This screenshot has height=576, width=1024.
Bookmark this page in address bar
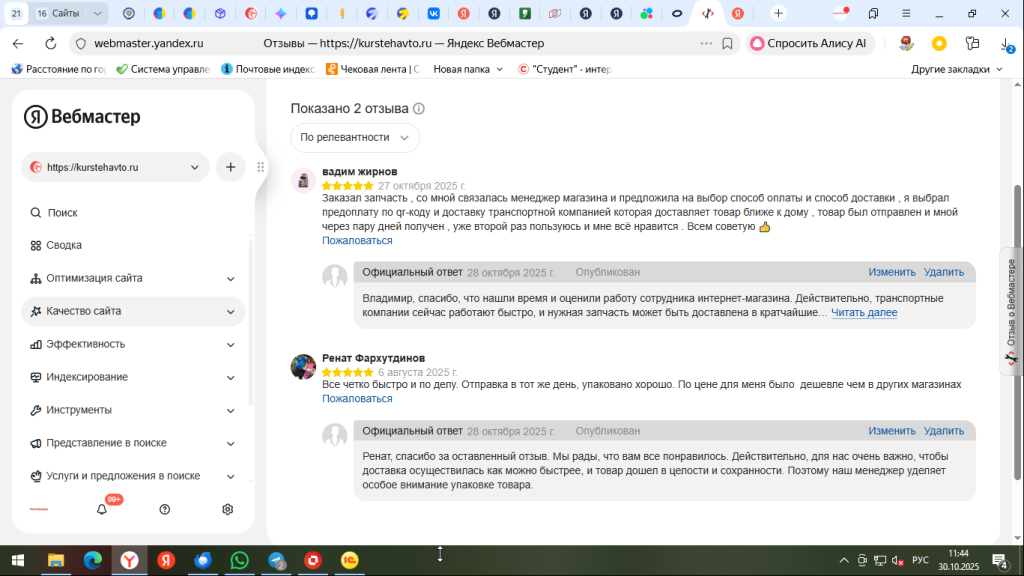point(727,44)
